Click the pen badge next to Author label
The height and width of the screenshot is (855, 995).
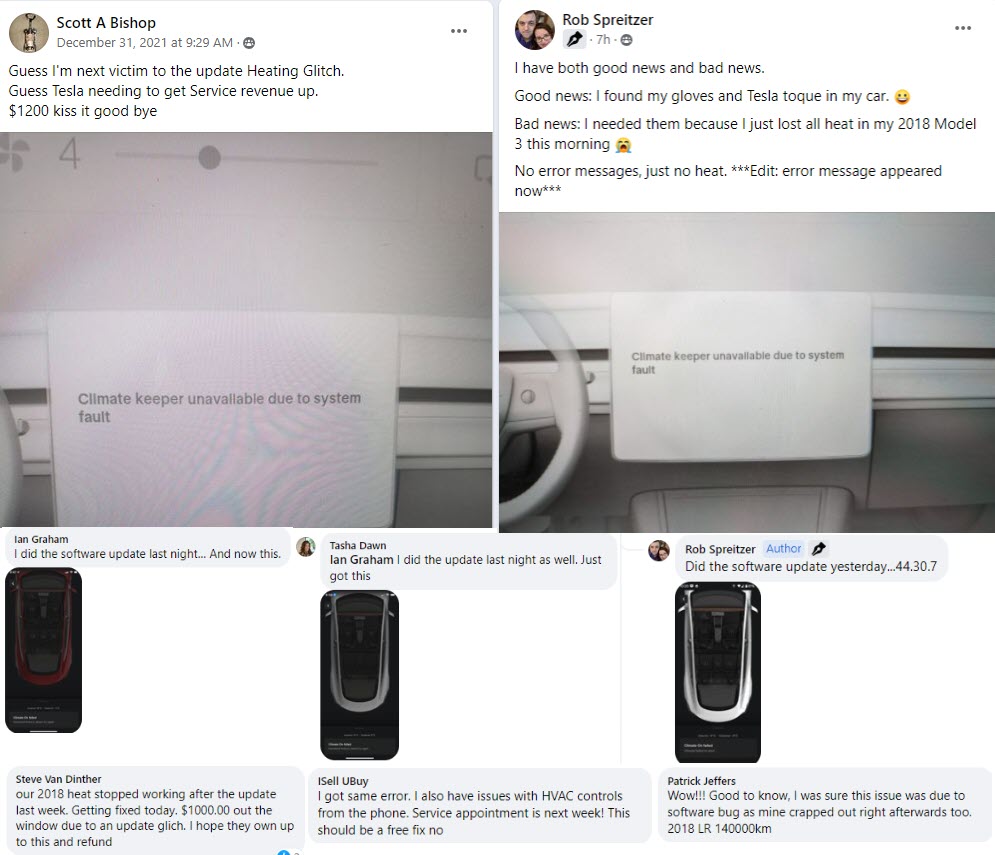click(819, 548)
